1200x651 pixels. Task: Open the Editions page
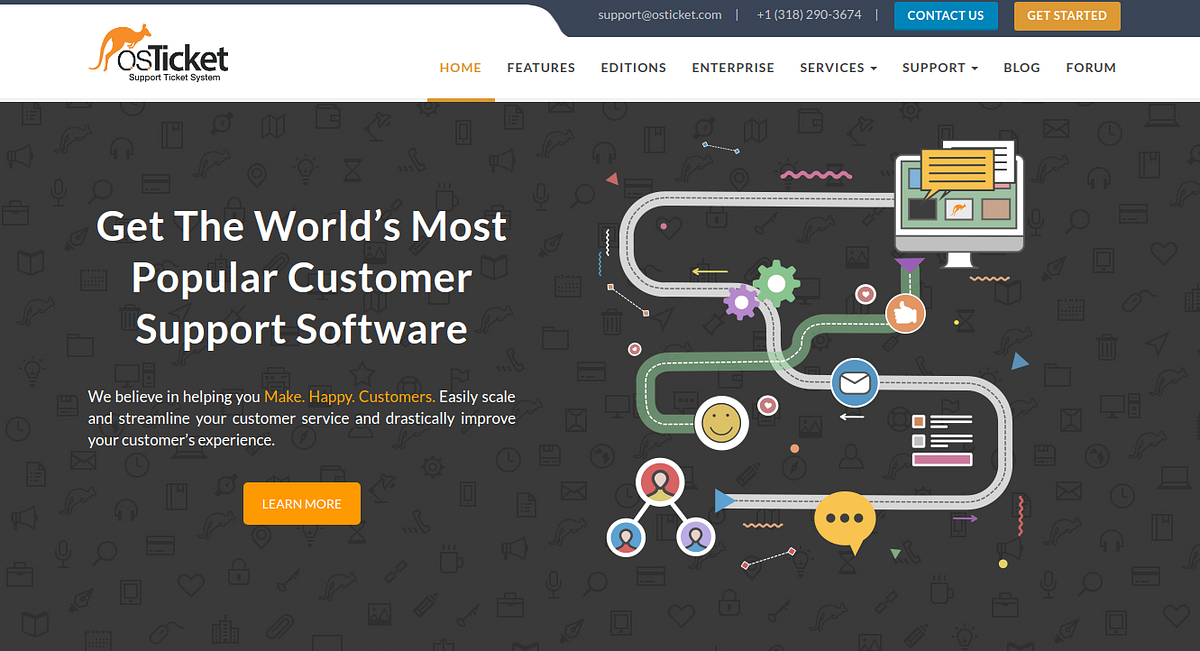[x=633, y=68]
